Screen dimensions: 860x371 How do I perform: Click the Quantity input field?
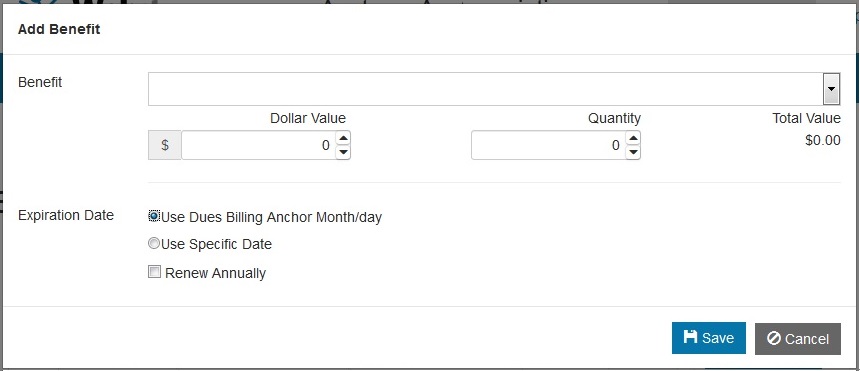pyautogui.click(x=548, y=145)
